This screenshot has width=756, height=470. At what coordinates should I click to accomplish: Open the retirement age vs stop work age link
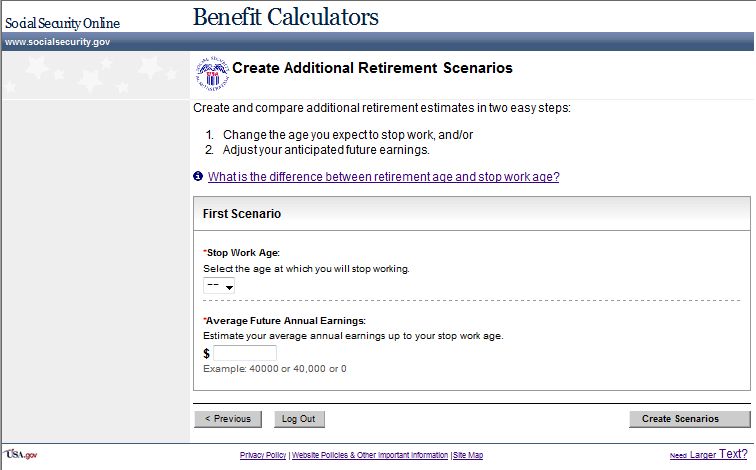click(383, 177)
